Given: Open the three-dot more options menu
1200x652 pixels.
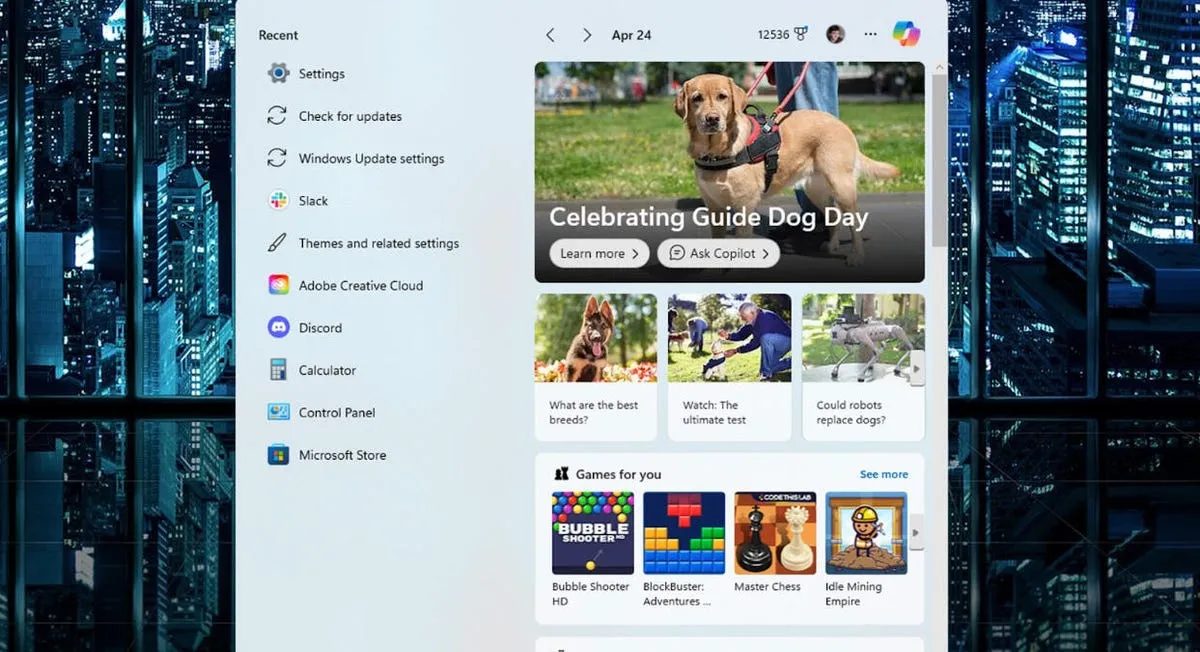Looking at the screenshot, I should [870, 35].
